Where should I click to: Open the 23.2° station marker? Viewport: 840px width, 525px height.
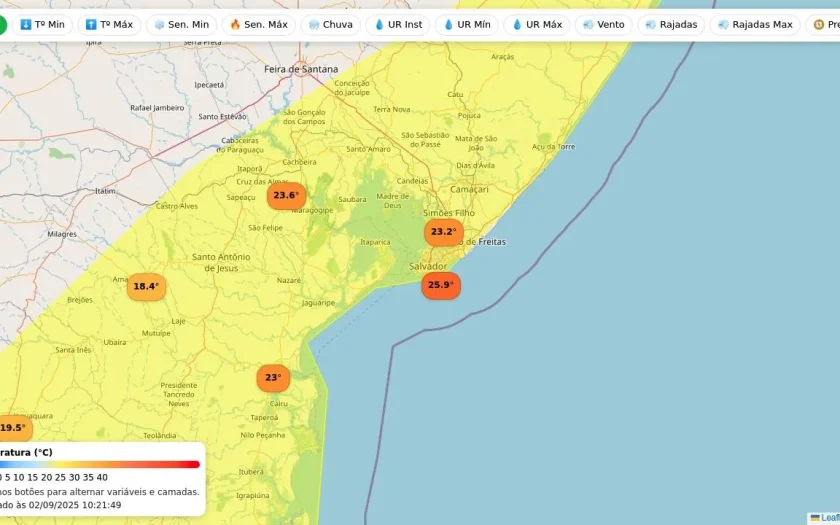click(444, 232)
